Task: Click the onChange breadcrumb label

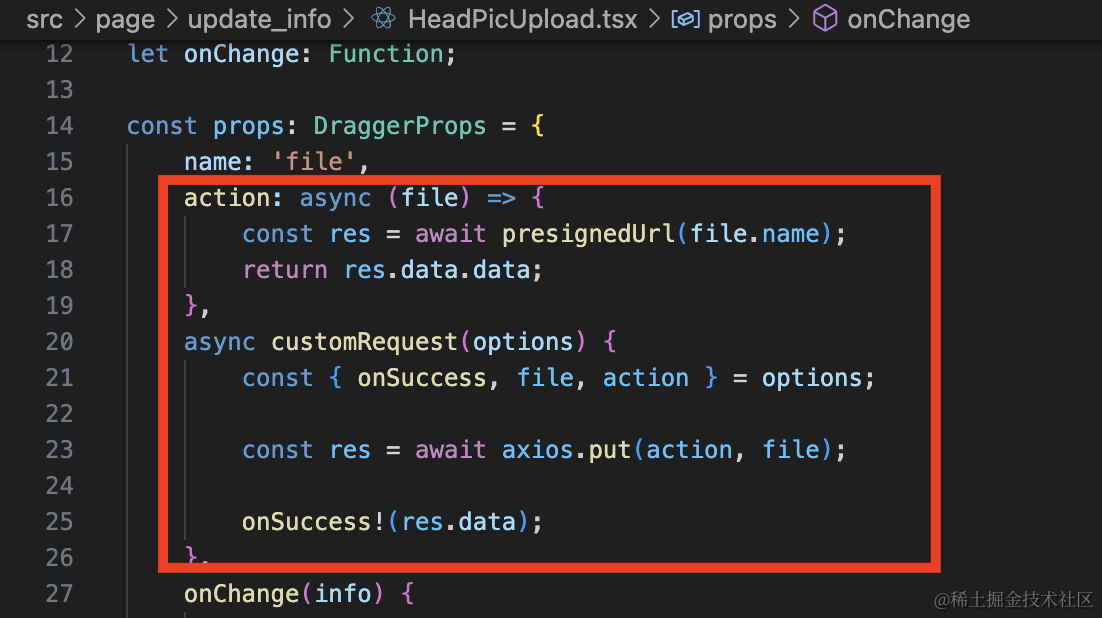Action: click(908, 19)
